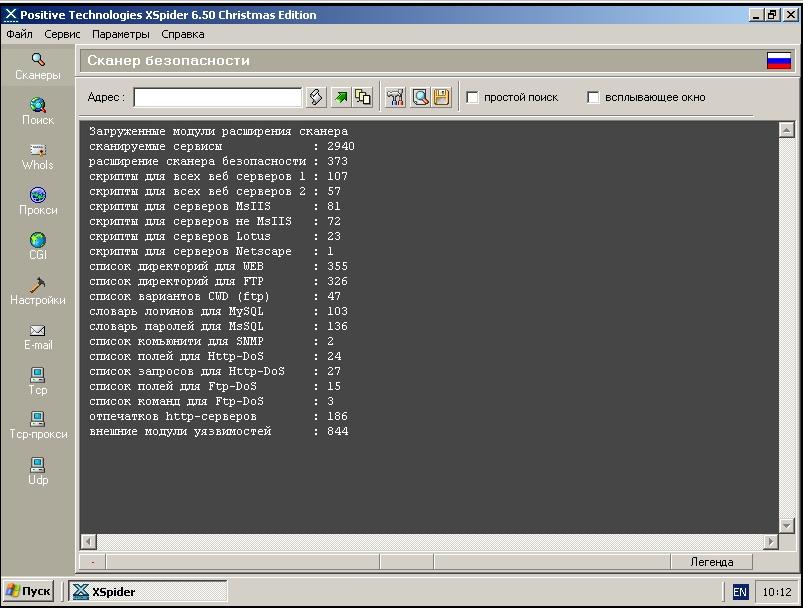Viewport: 803px width, 608px height.
Task: Enable the простой поиск checkbox
Action: tap(472, 97)
